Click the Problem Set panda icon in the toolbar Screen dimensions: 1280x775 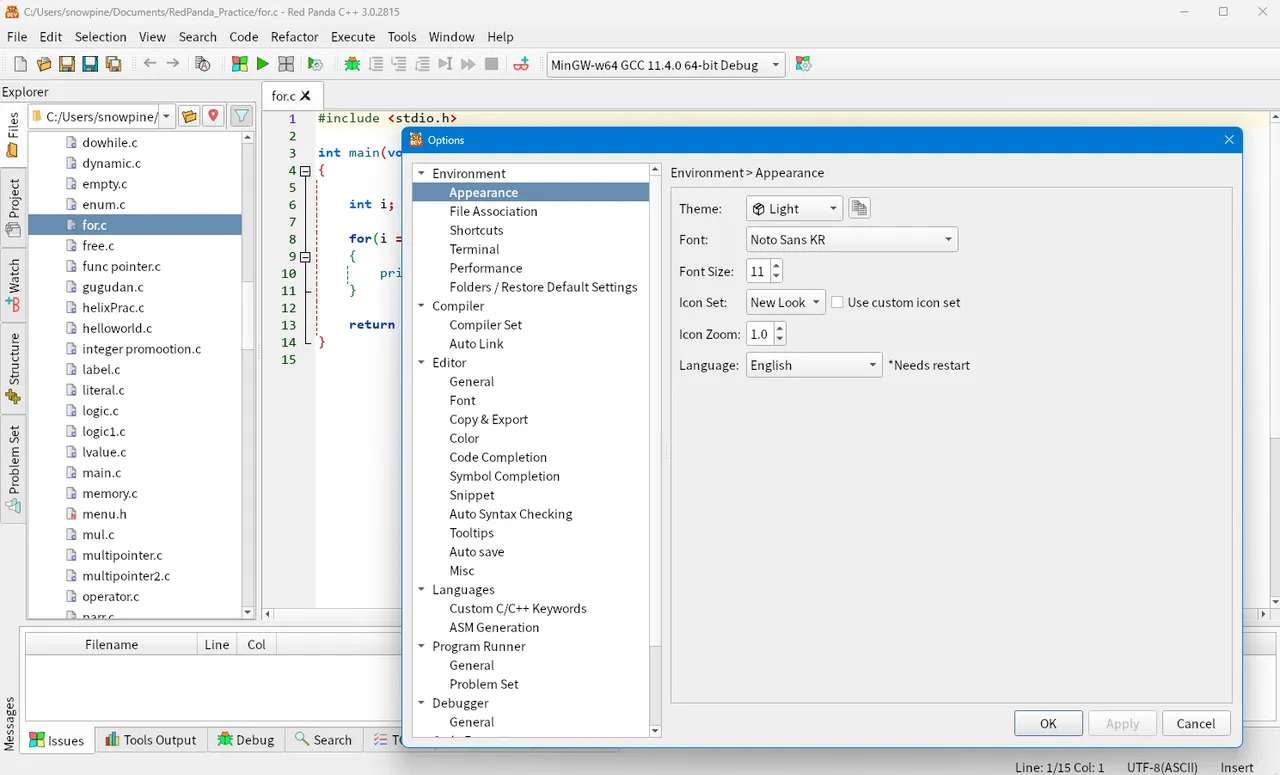tap(521, 64)
